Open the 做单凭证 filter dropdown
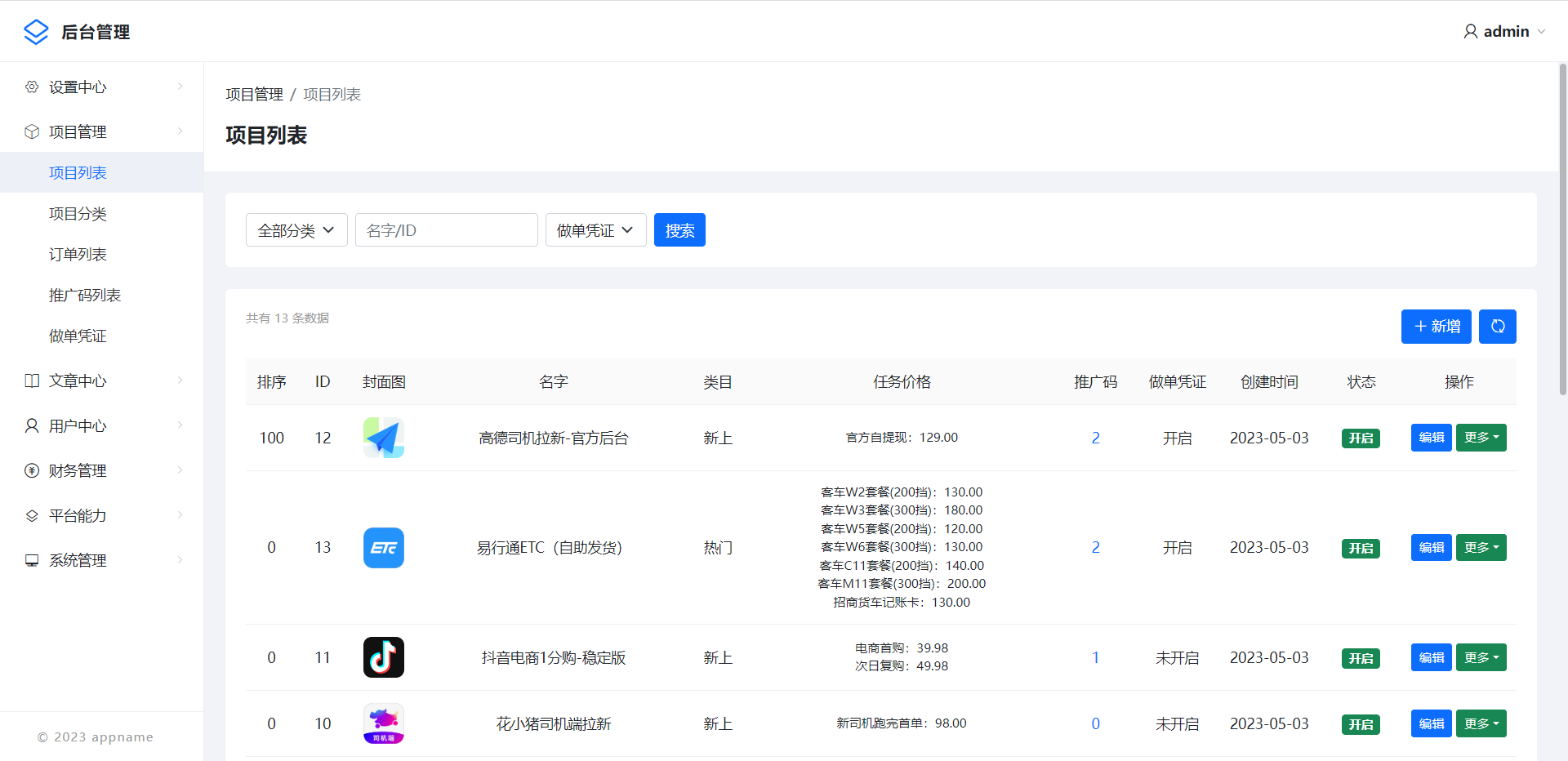 (x=595, y=230)
